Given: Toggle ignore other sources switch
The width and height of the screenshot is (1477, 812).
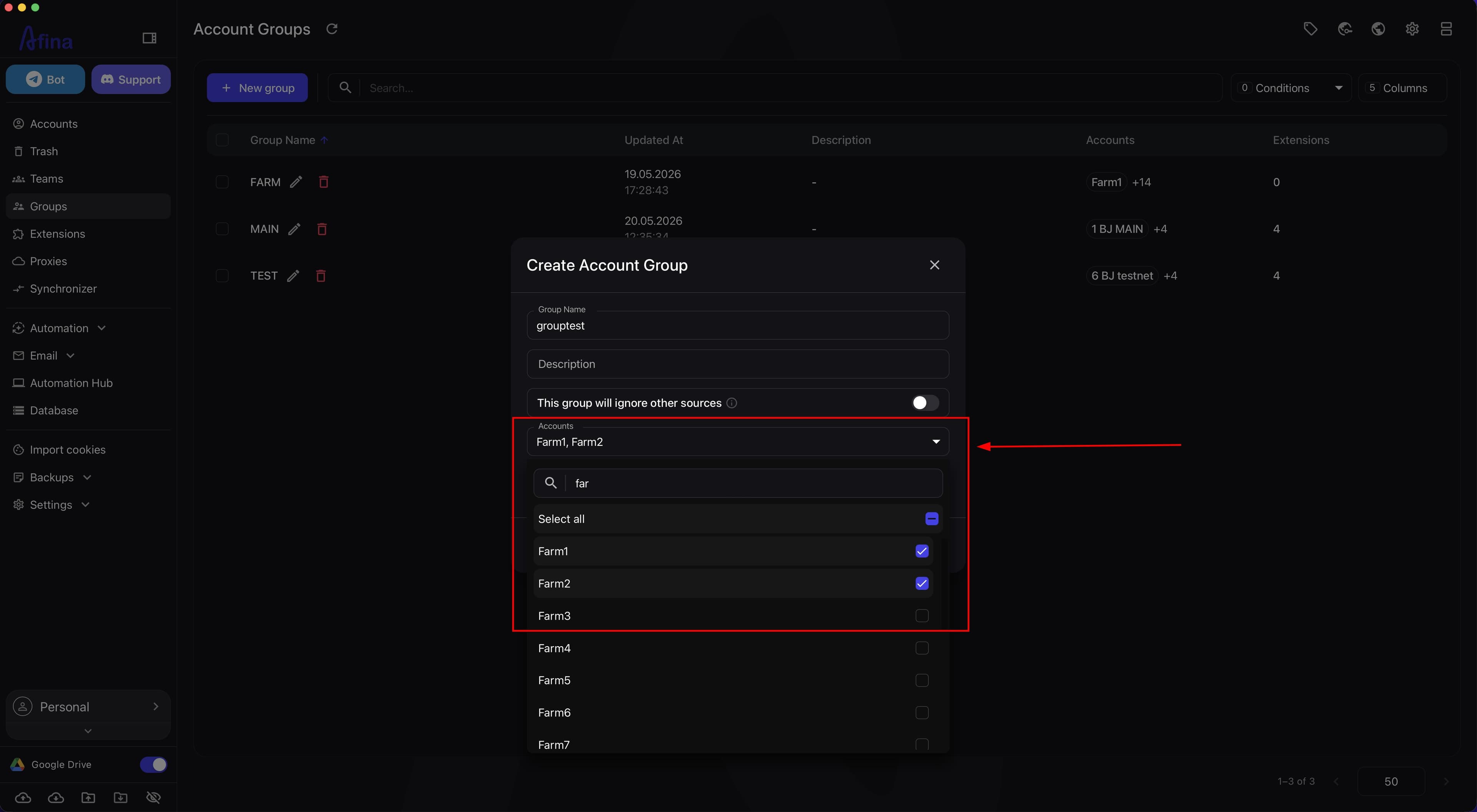Looking at the screenshot, I should [x=925, y=403].
